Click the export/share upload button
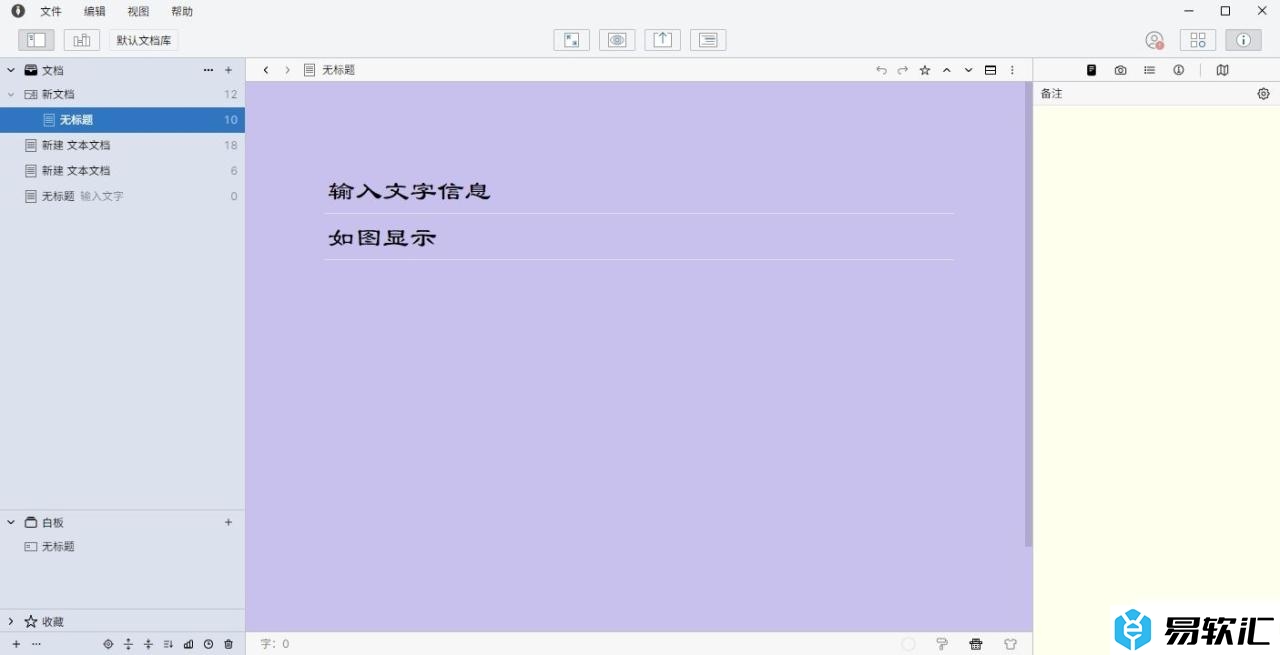 662,40
